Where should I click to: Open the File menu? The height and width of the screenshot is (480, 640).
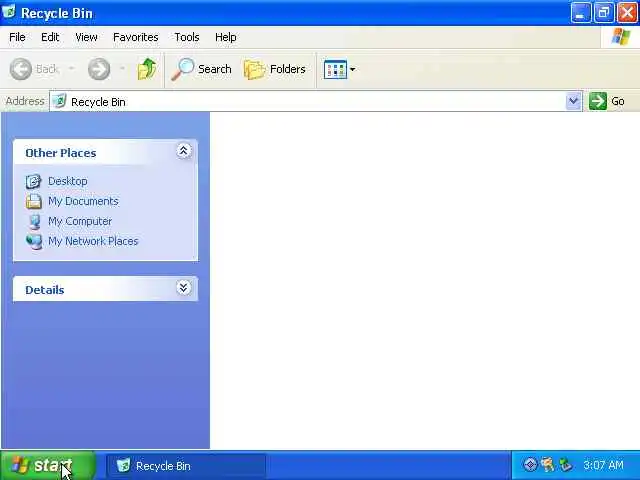click(x=17, y=37)
